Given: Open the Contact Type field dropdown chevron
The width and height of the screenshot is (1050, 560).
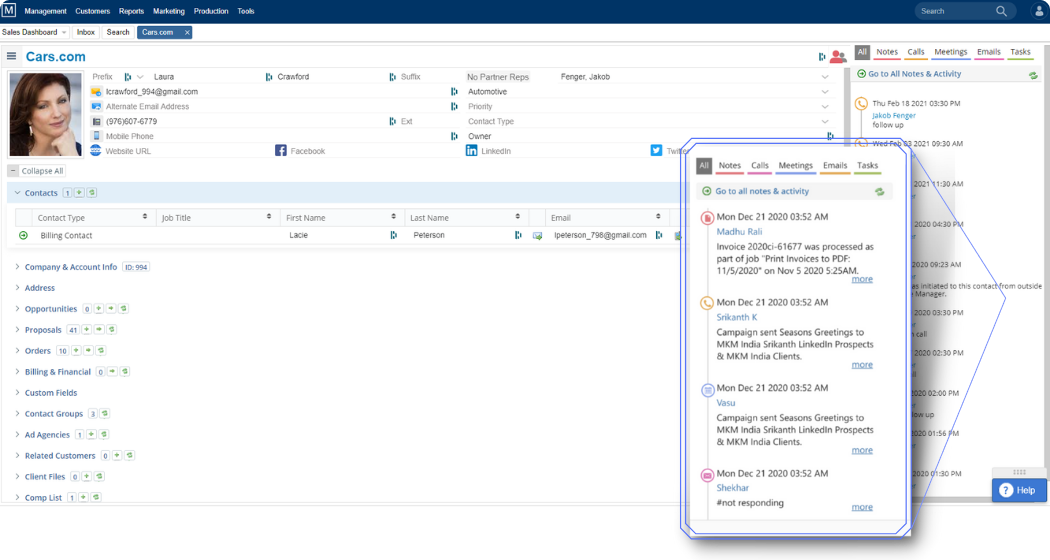Looking at the screenshot, I should (825, 121).
